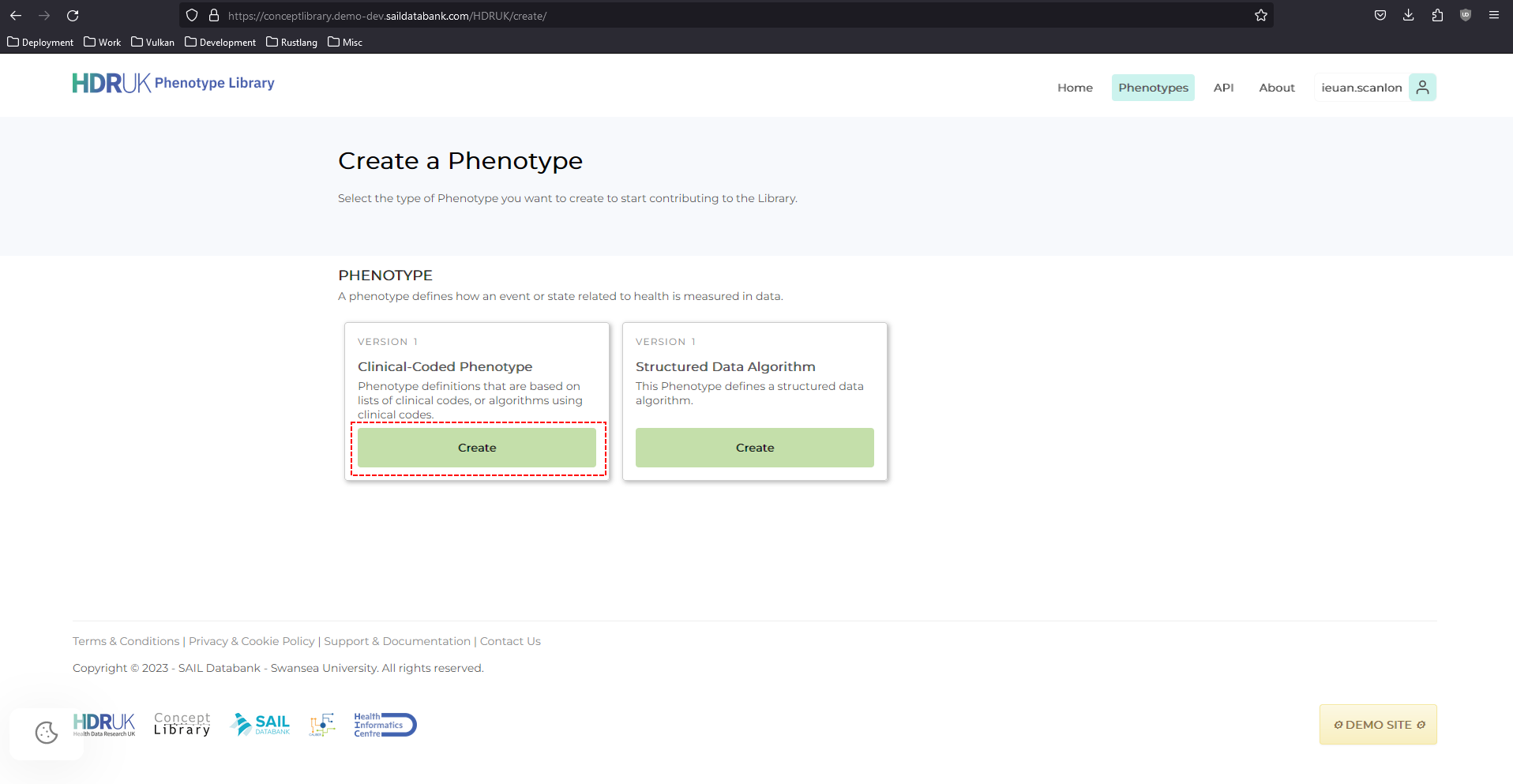The height and width of the screenshot is (784, 1513).
Task: Open cookie settings with the cookie icon
Action: [x=47, y=733]
